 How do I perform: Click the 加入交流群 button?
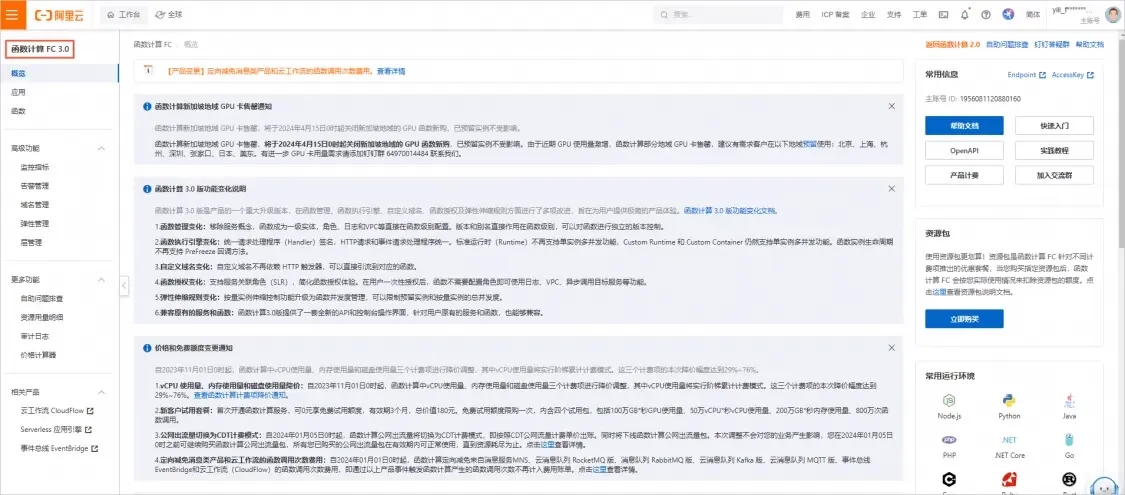pos(1054,175)
